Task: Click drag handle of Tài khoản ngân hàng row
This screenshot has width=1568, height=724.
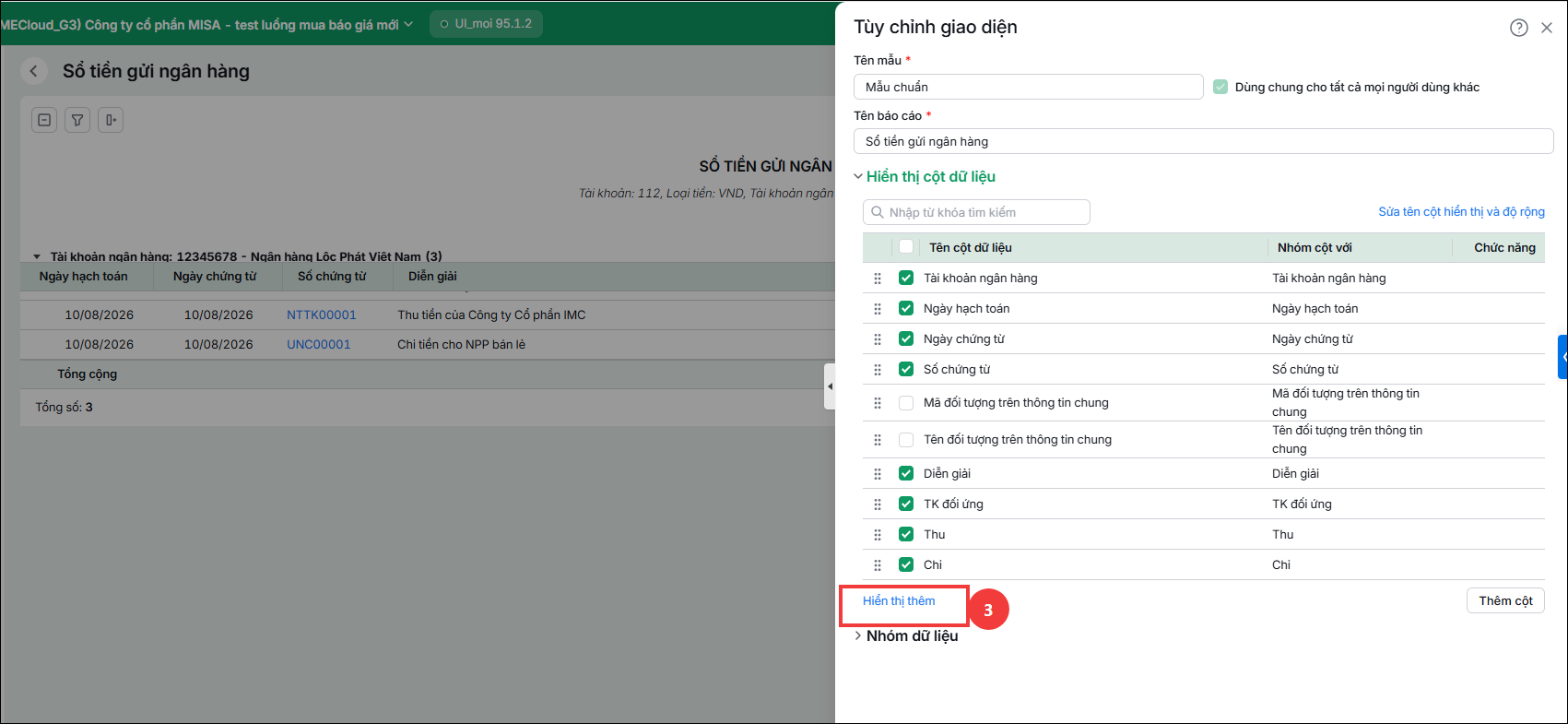Action: [878, 279]
